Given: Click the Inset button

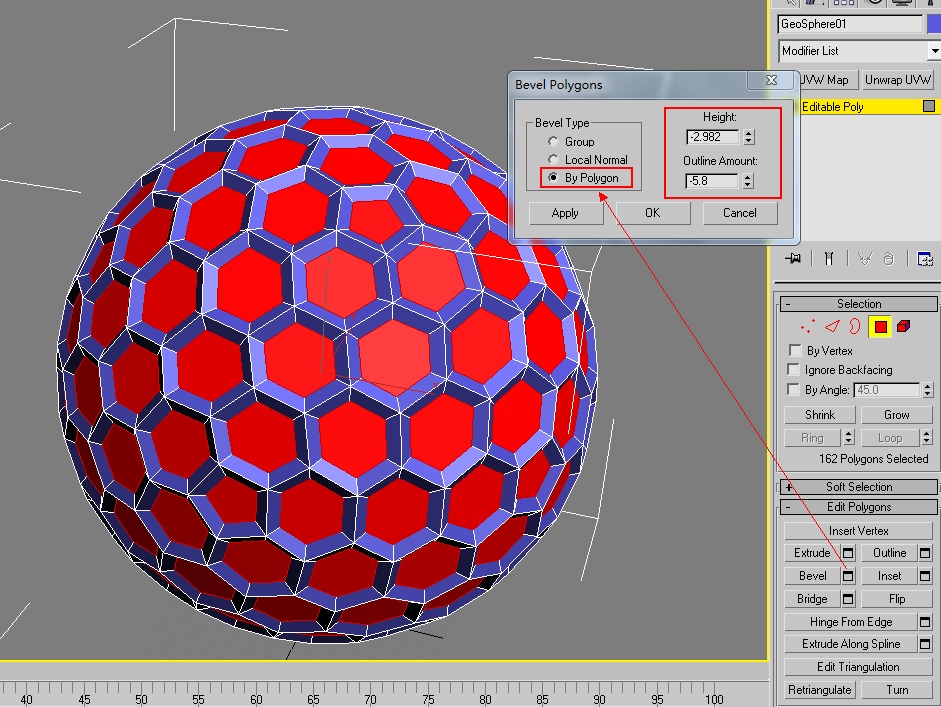Looking at the screenshot, I should click(x=889, y=576).
